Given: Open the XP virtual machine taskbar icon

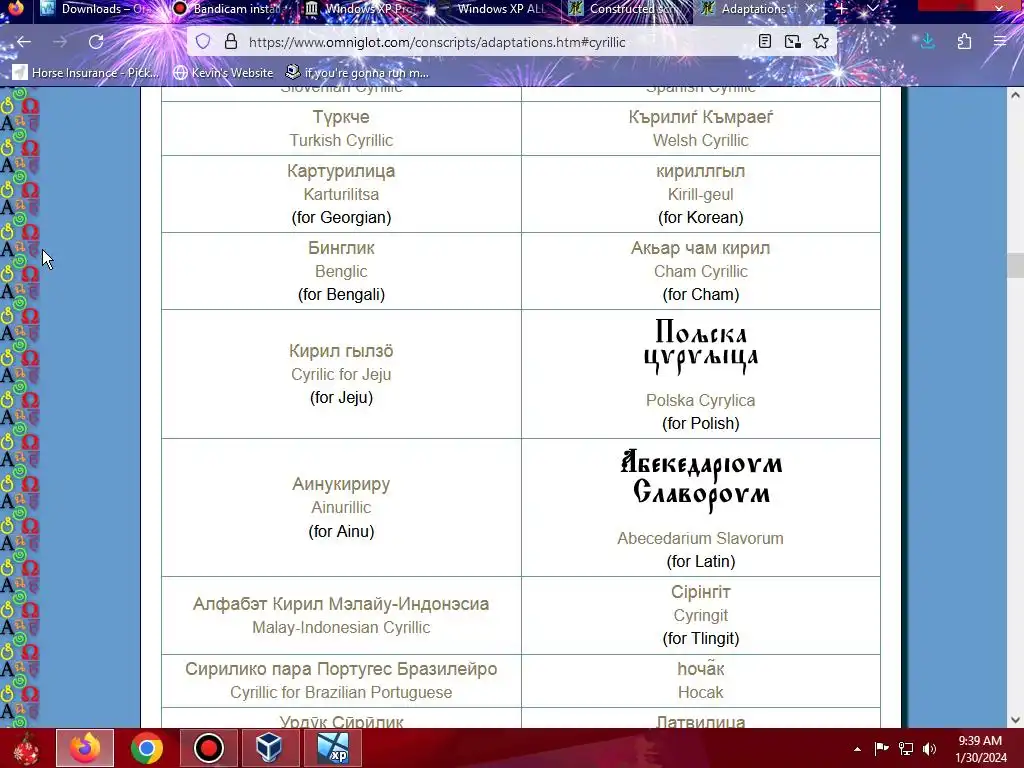Looking at the screenshot, I should coord(332,748).
